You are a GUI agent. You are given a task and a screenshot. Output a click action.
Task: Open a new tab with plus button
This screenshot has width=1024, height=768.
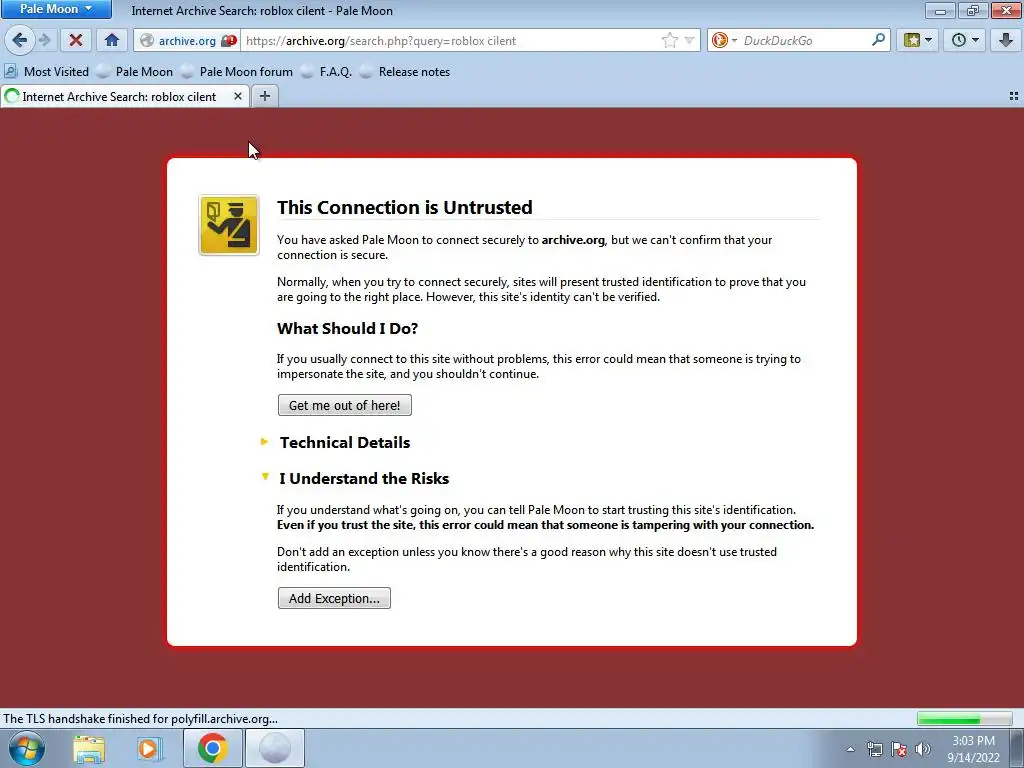(264, 97)
